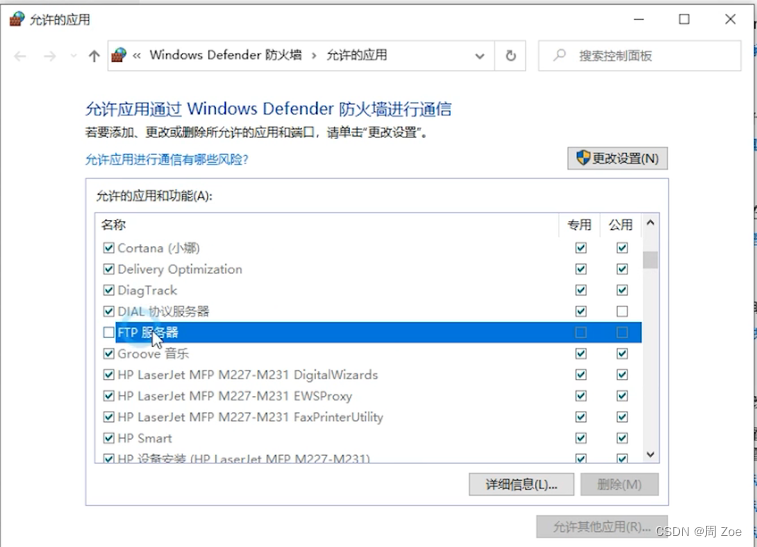
Task: Click the search magnifier icon
Action: point(560,55)
